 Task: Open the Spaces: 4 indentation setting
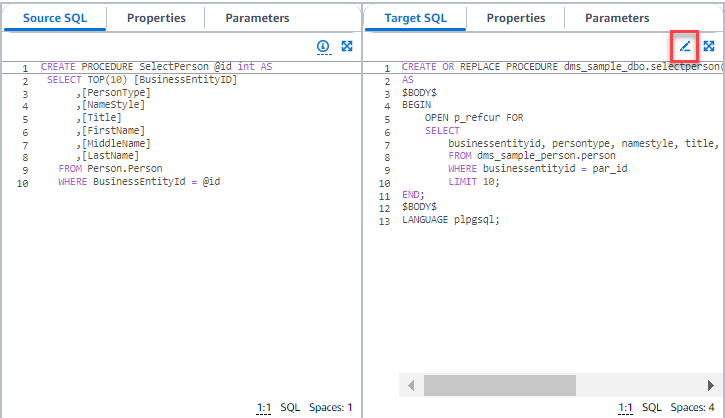click(693, 407)
